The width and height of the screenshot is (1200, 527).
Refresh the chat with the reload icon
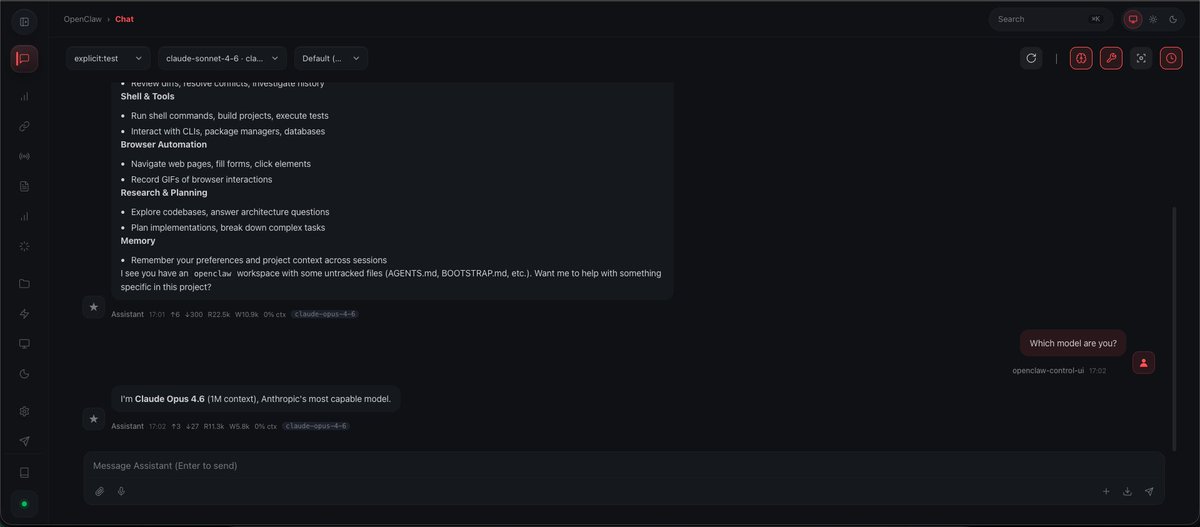coord(1031,58)
